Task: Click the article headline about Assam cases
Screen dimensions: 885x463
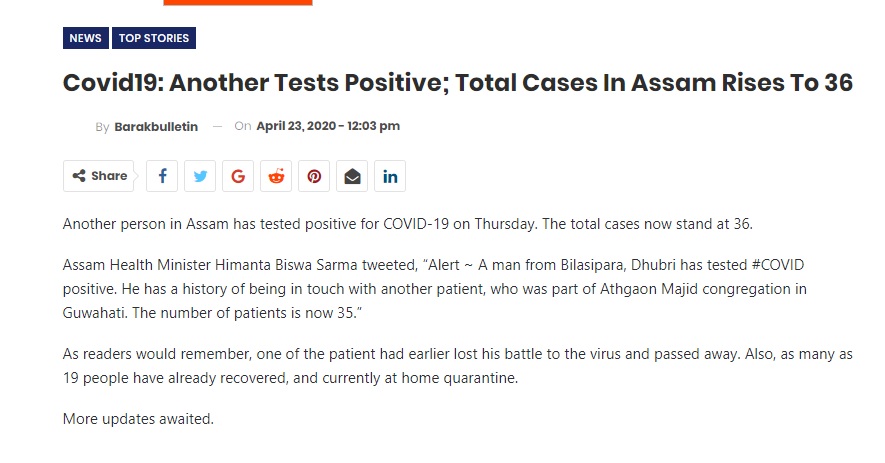Action: click(x=458, y=82)
